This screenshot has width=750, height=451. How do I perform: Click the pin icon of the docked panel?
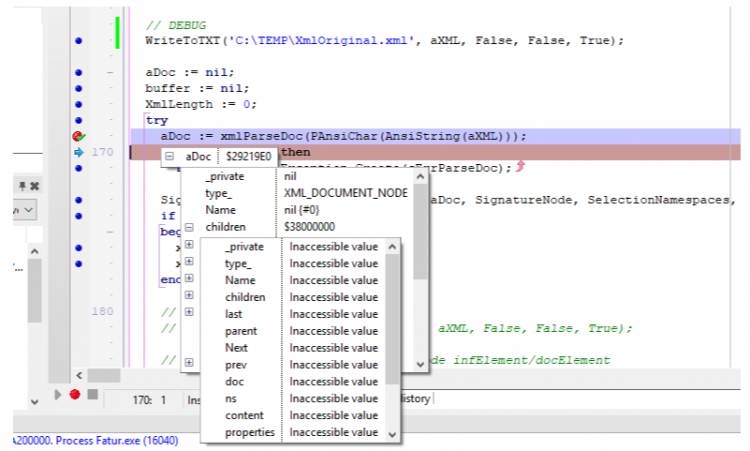(22, 186)
